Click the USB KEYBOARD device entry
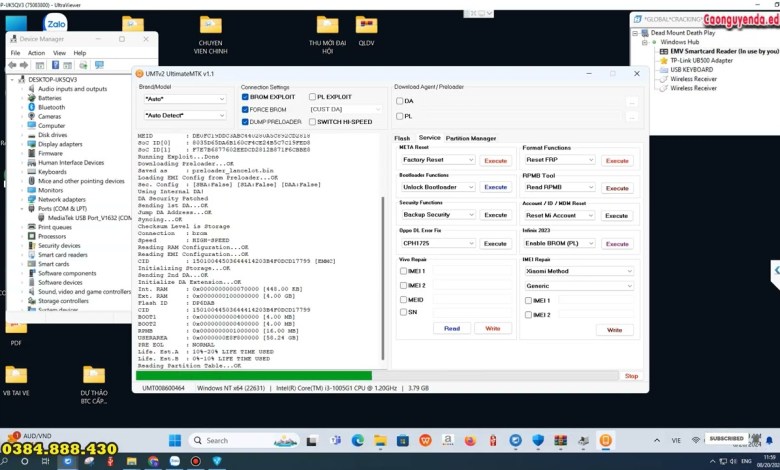The height and width of the screenshot is (470, 780). (692, 69)
